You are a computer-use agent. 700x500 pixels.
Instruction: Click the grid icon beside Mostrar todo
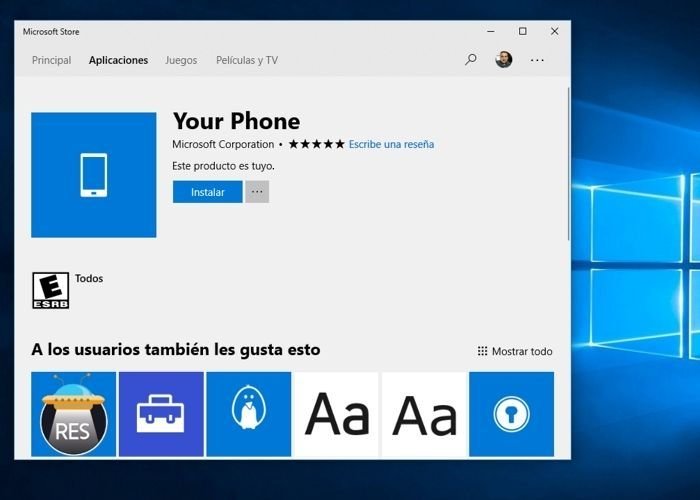483,351
